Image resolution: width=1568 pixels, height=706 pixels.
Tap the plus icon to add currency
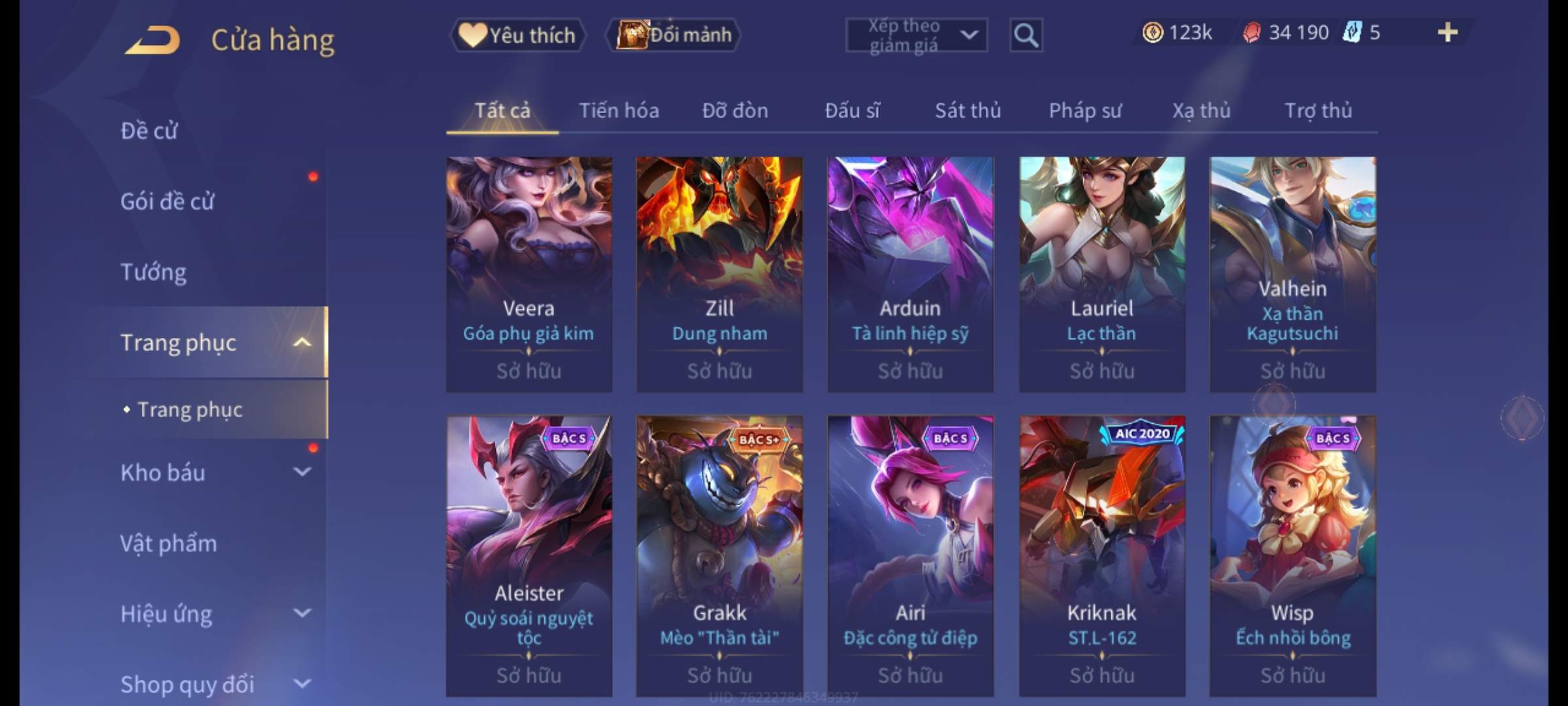(x=1448, y=32)
